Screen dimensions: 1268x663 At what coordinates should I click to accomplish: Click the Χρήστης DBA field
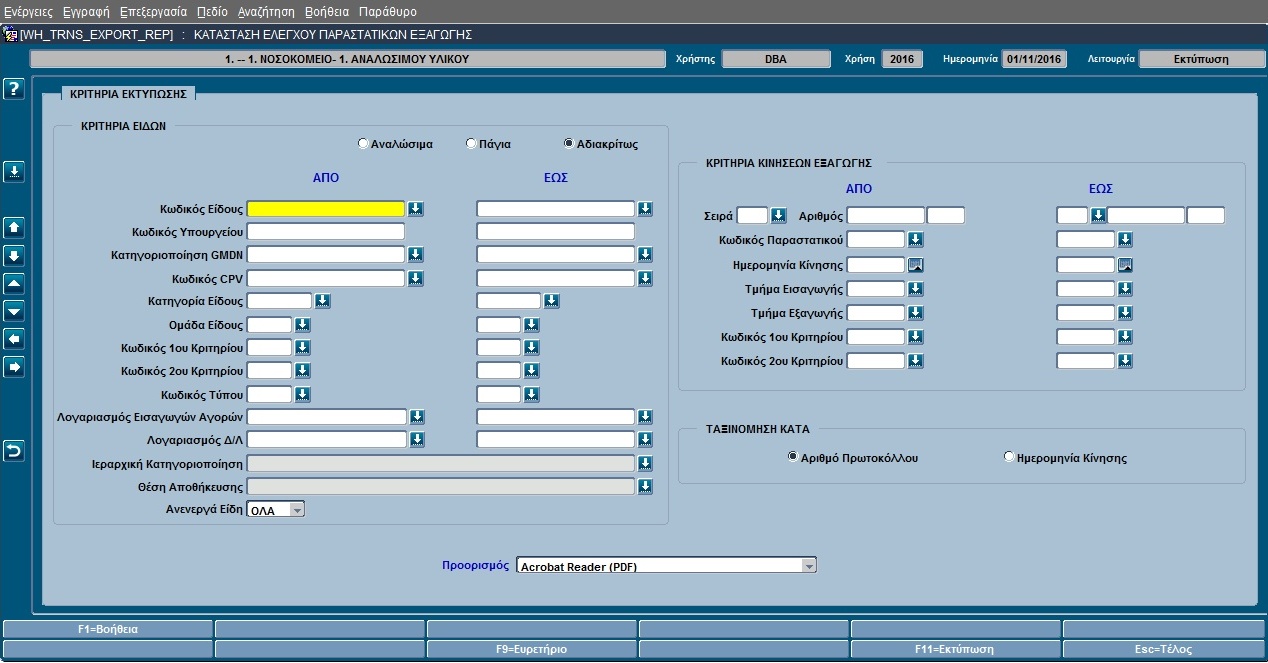tap(776, 59)
